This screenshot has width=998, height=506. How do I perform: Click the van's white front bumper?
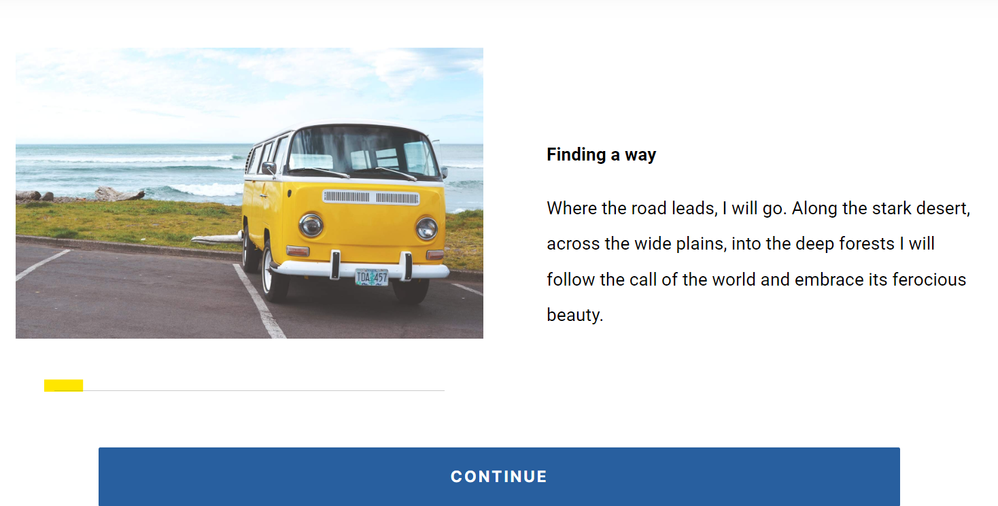pyautogui.click(x=360, y=269)
